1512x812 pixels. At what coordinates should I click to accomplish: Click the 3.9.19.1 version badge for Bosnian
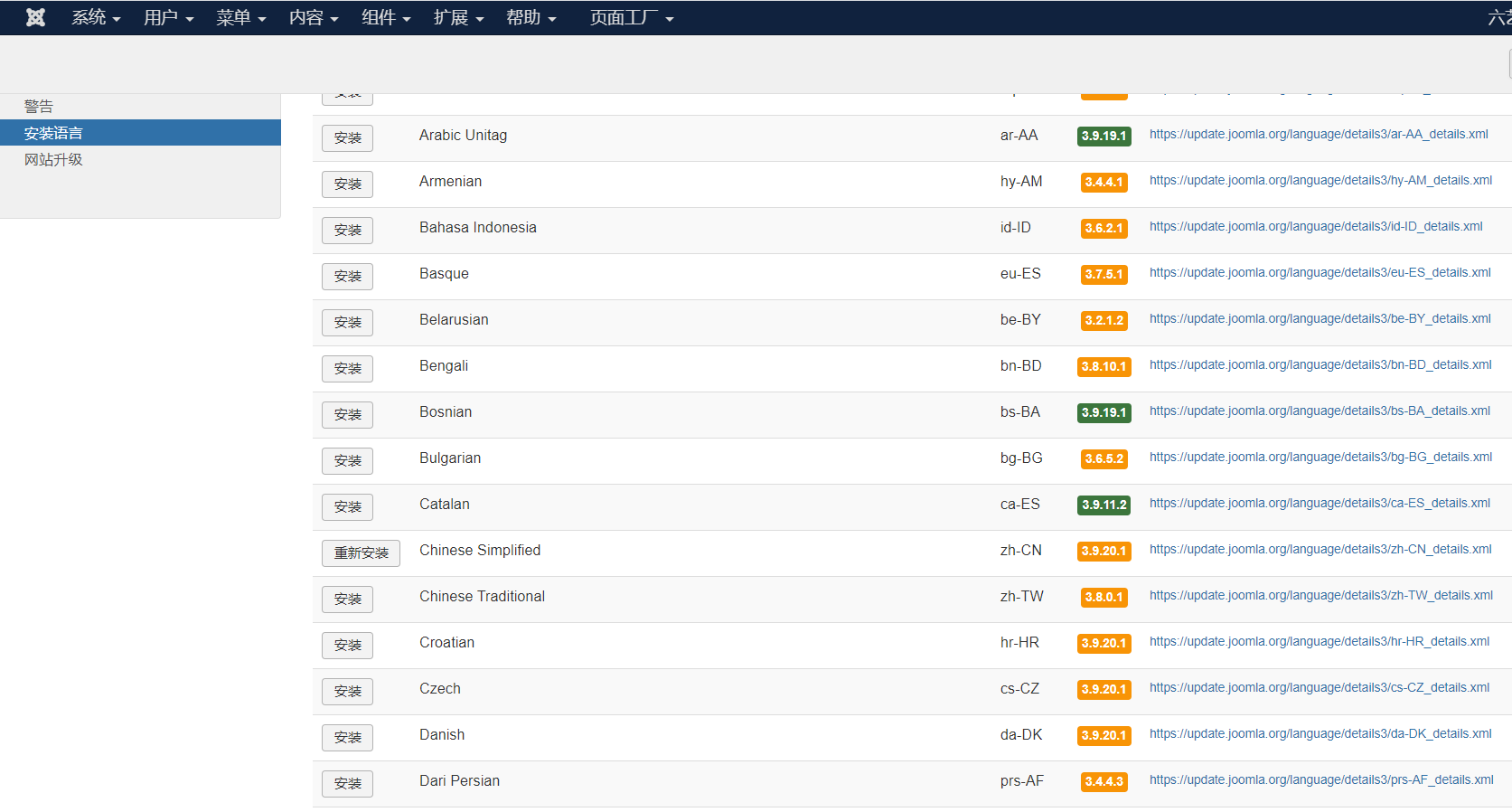1103,412
